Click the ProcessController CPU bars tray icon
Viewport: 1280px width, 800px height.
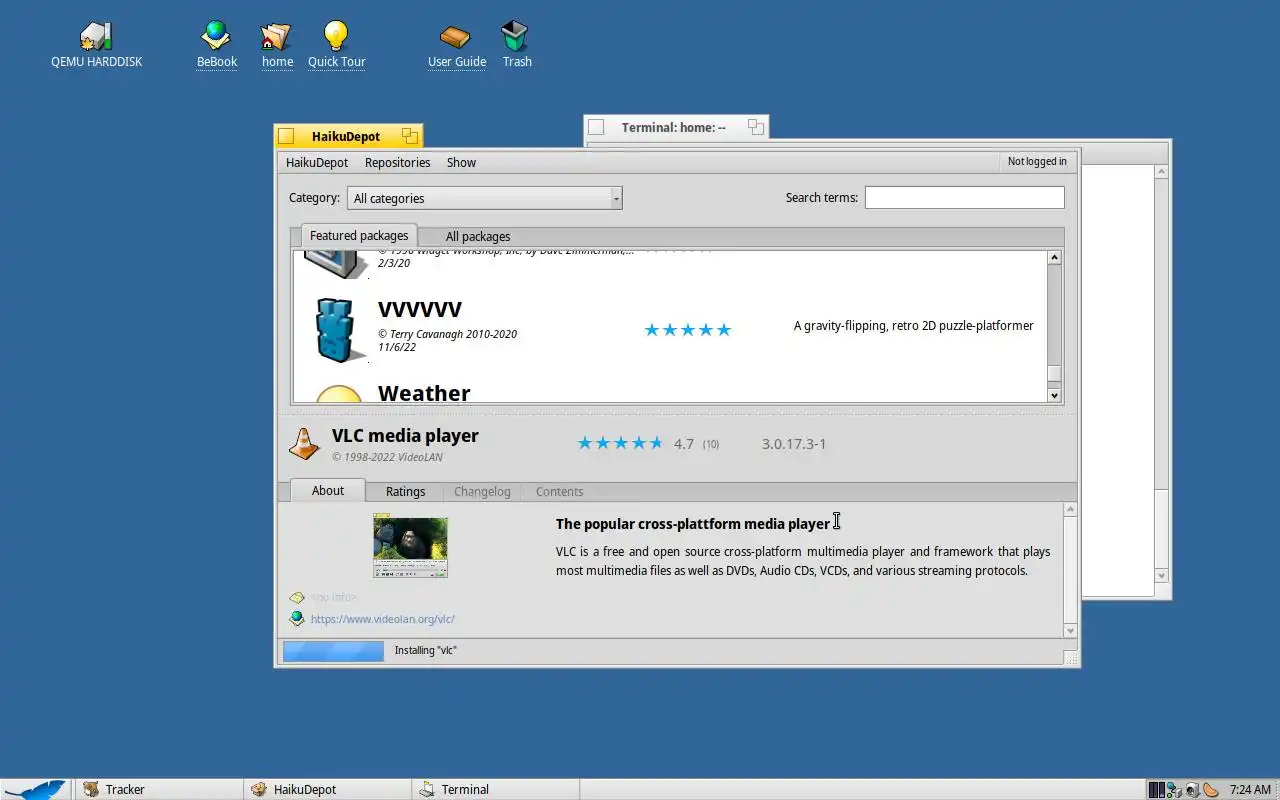pos(1156,789)
